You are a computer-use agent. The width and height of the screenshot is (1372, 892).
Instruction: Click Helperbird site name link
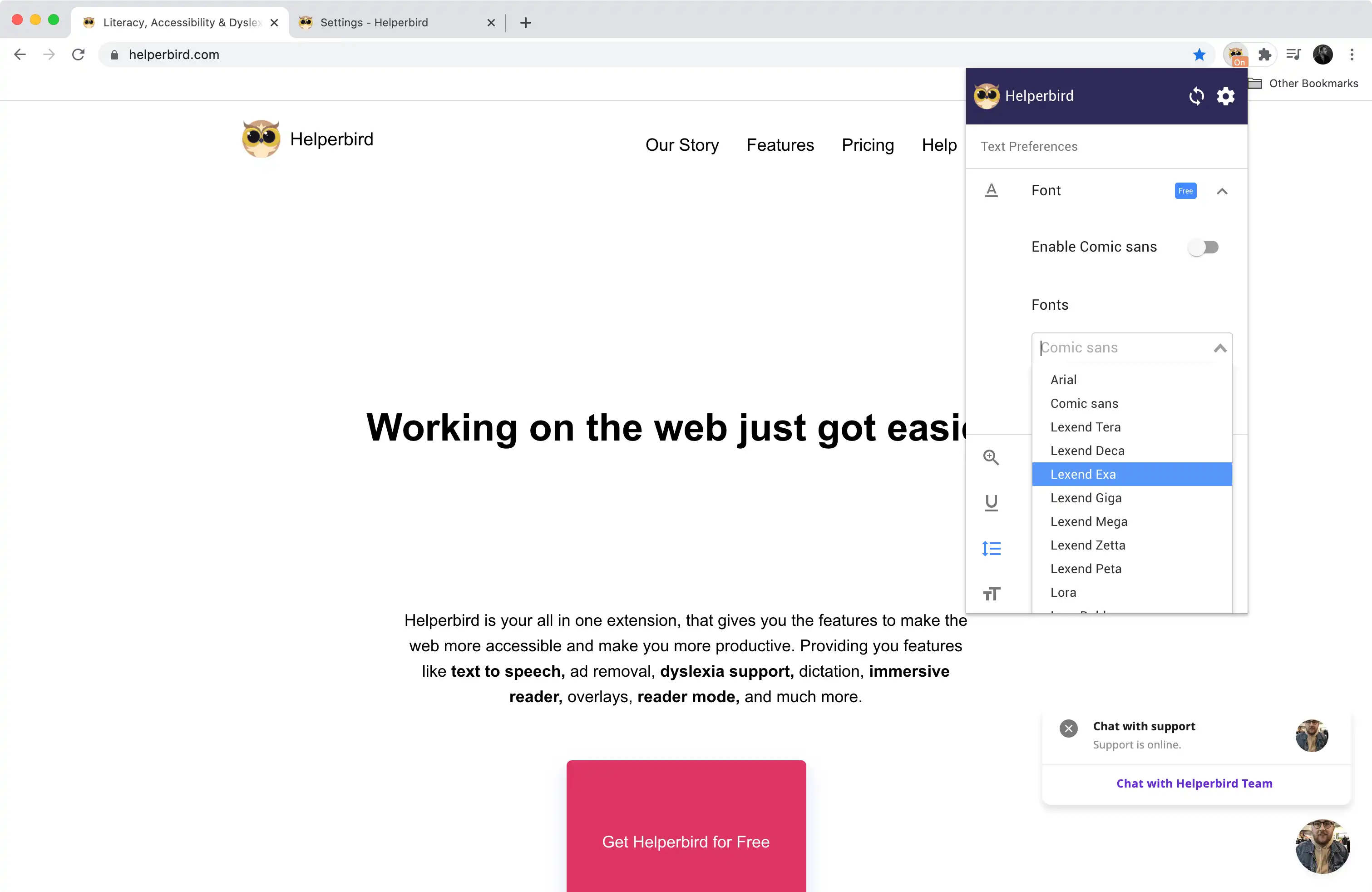click(x=331, y=139)
